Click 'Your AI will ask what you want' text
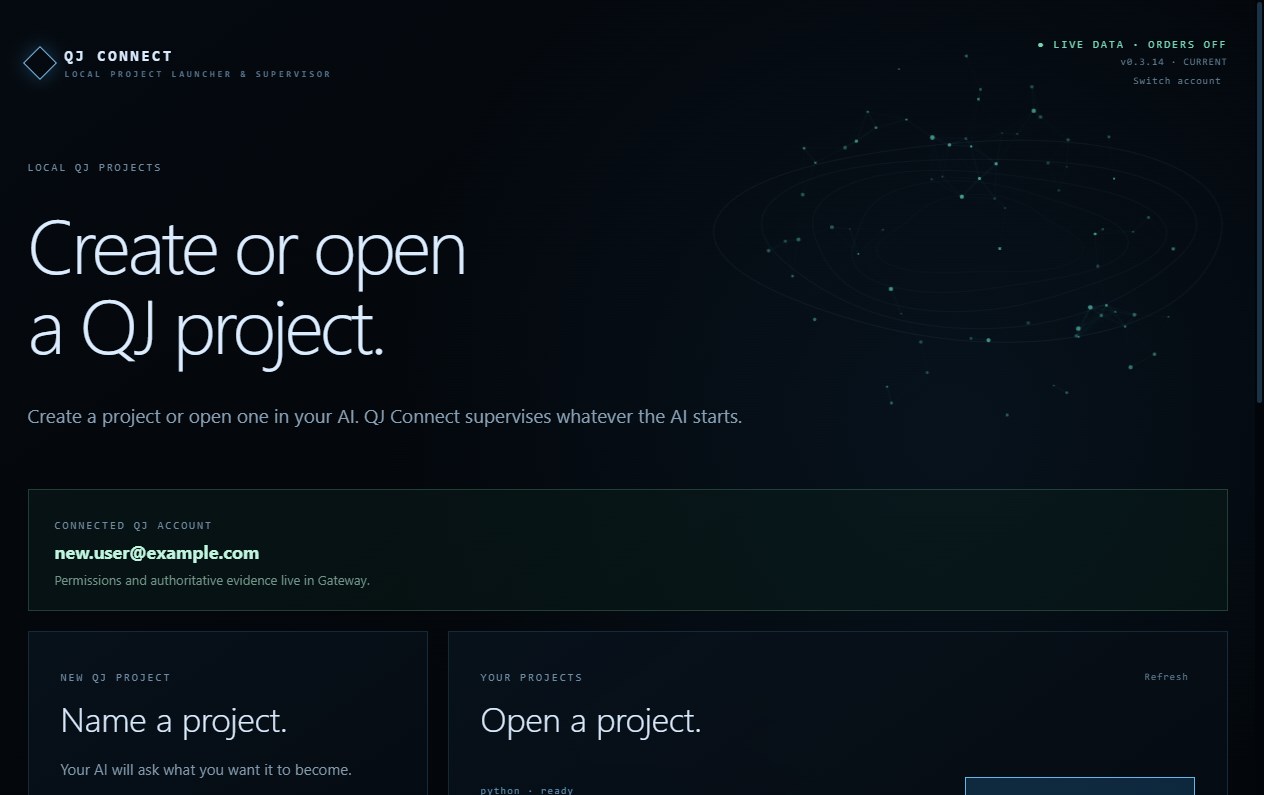 pyautogui.click(x=206, y=770)
